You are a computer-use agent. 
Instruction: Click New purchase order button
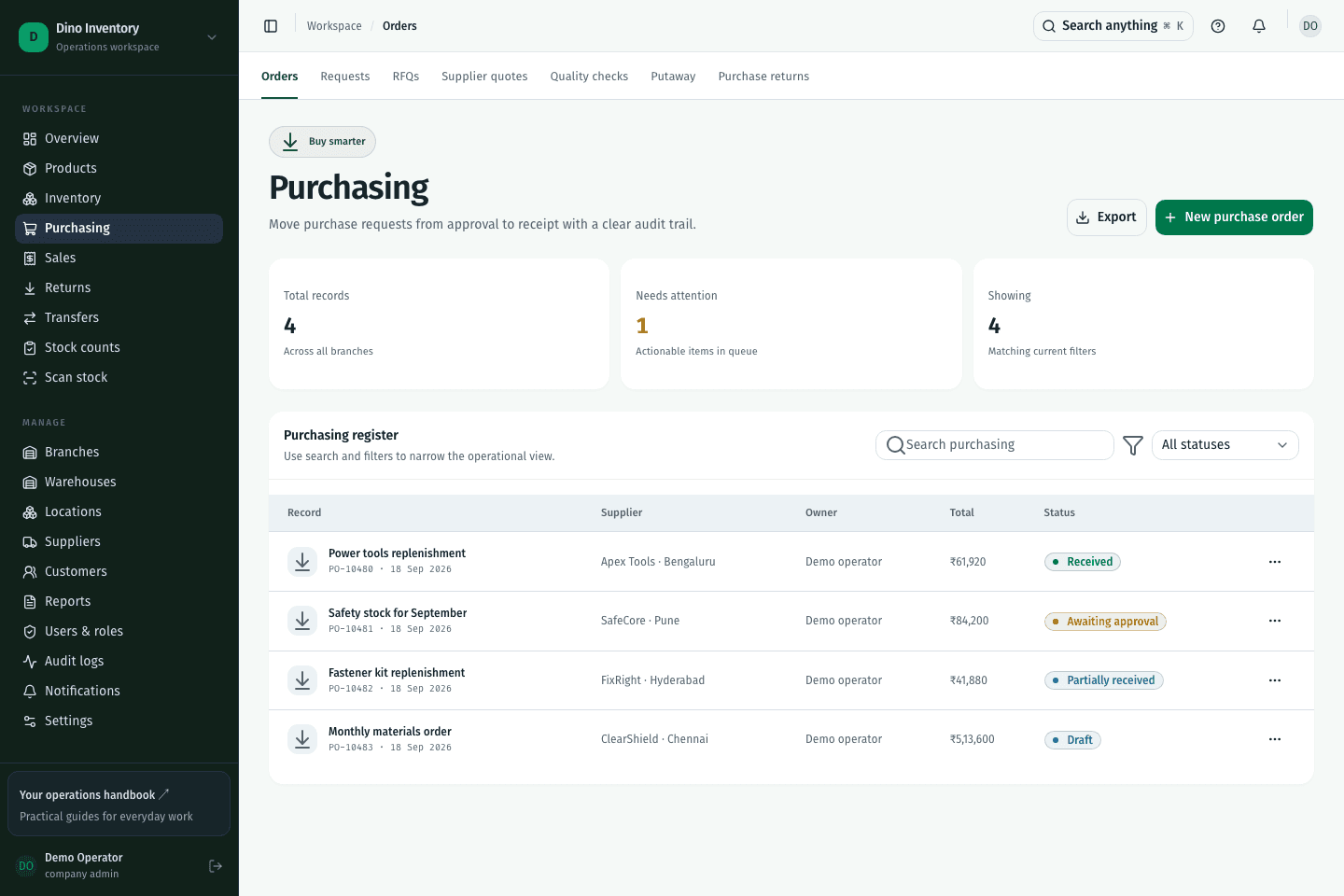click(1234, 217)
